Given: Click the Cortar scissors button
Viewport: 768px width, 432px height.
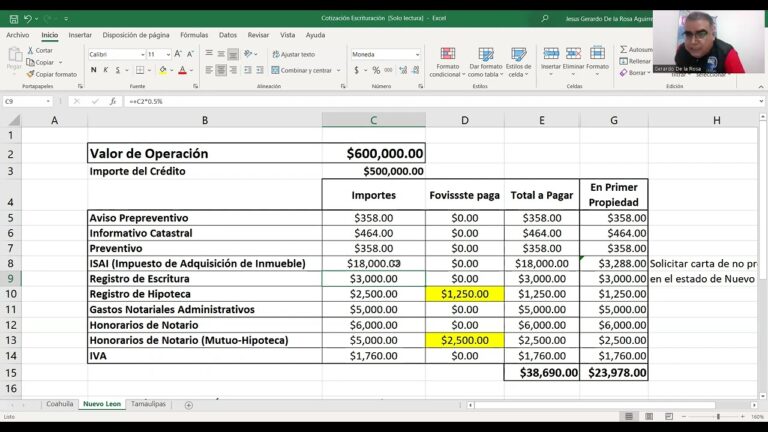Looking at the screenshot, I should pyautogui.click(x=40, y=50).
